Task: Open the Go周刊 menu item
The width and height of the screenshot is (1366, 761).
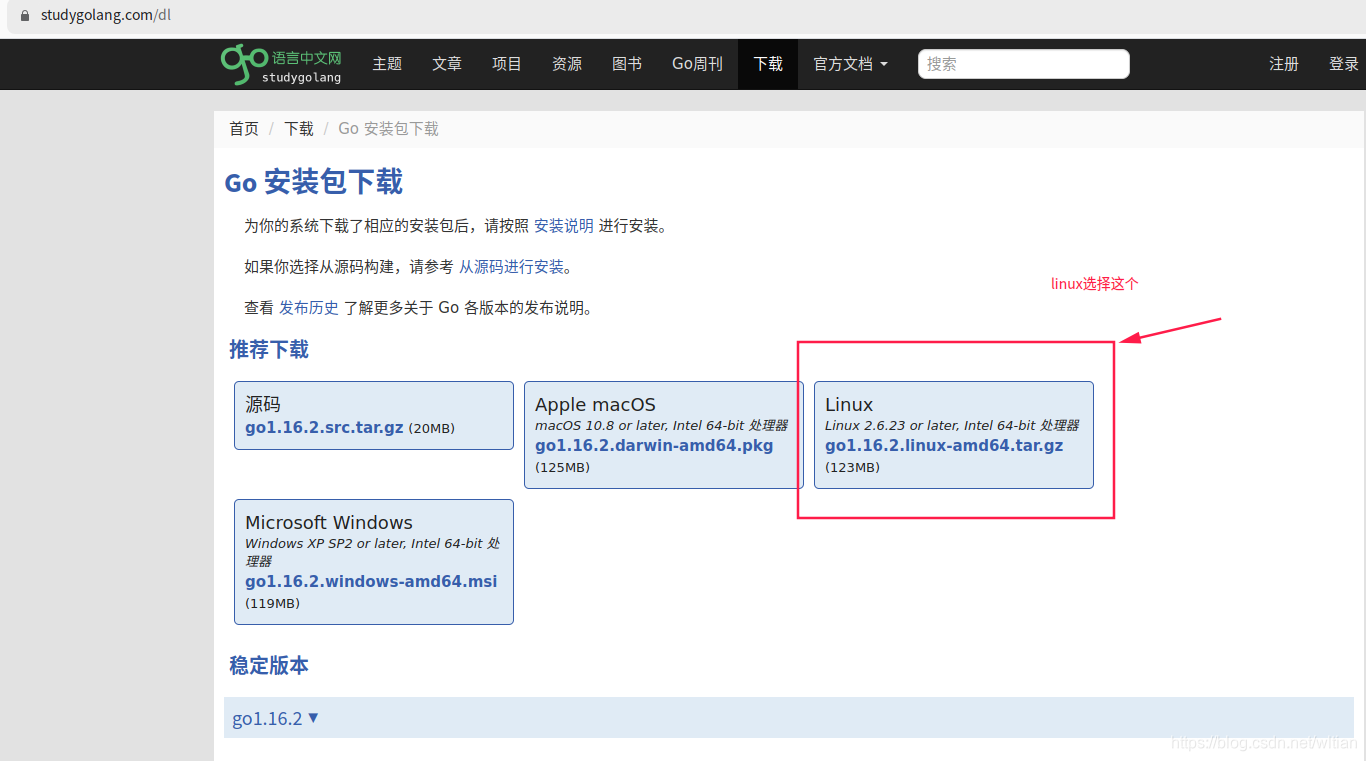Action: (x=697, y=64)
